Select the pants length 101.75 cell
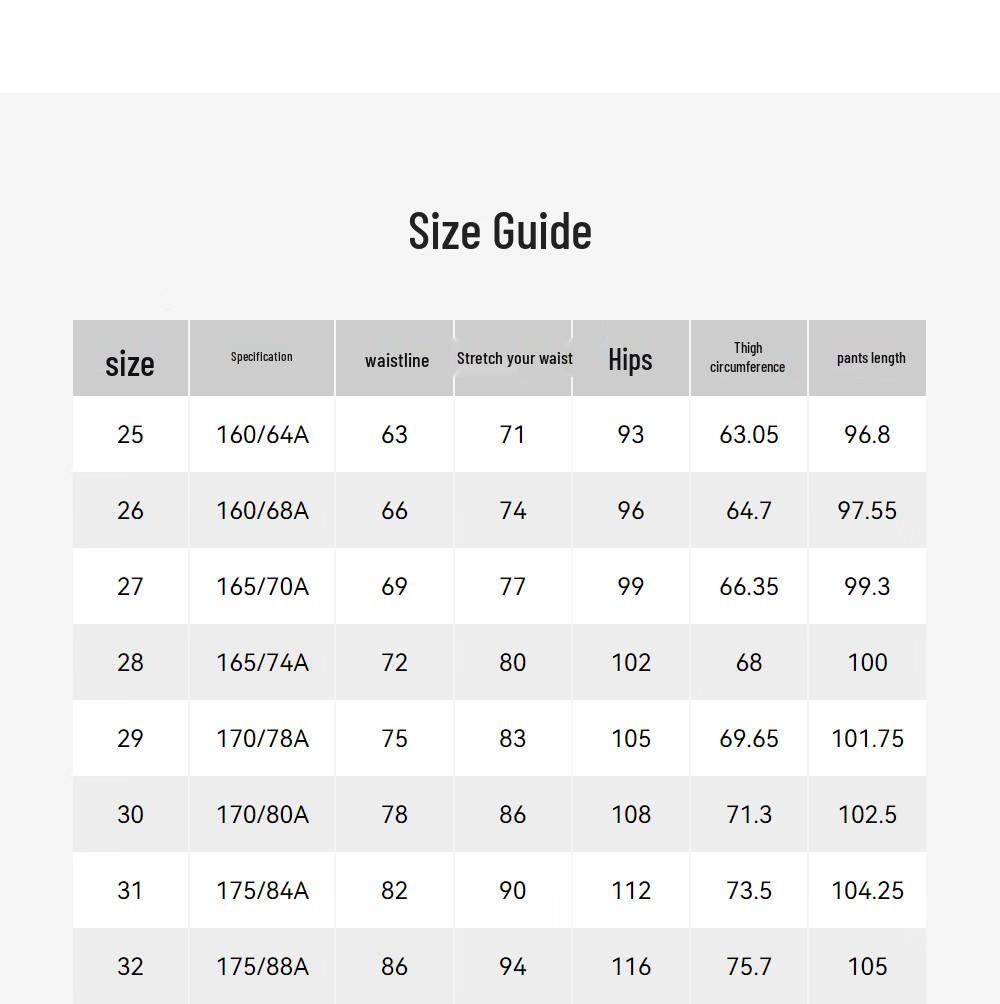 [x=867, y=739]
